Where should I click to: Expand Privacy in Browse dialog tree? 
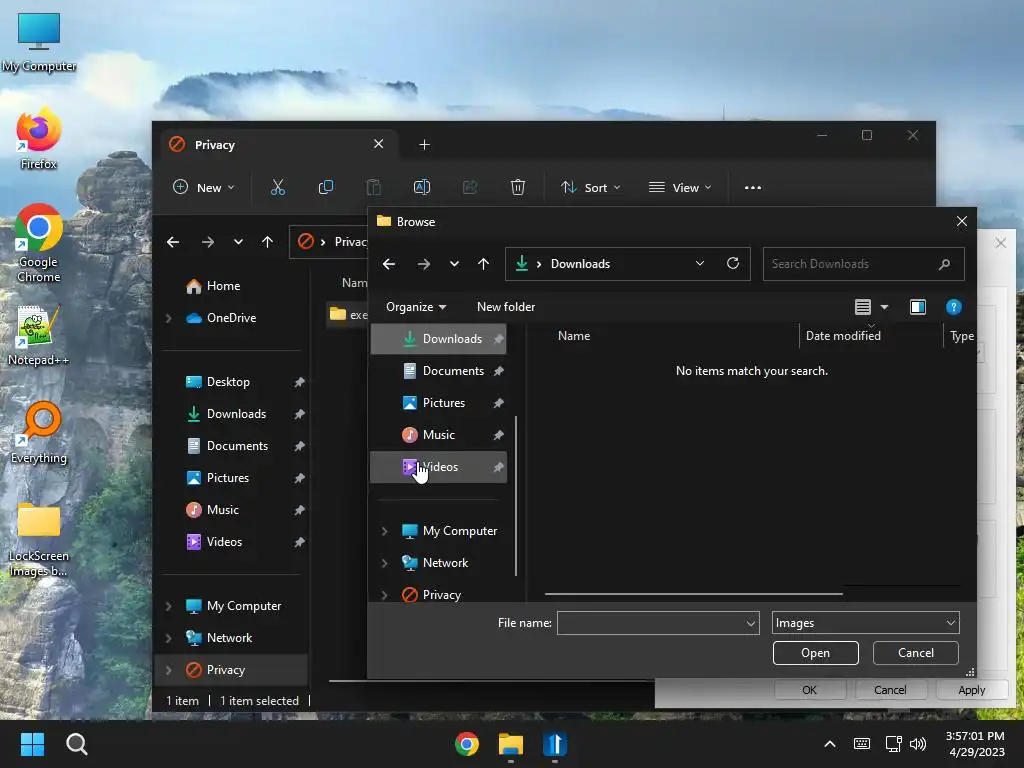(x=384, y=595)
